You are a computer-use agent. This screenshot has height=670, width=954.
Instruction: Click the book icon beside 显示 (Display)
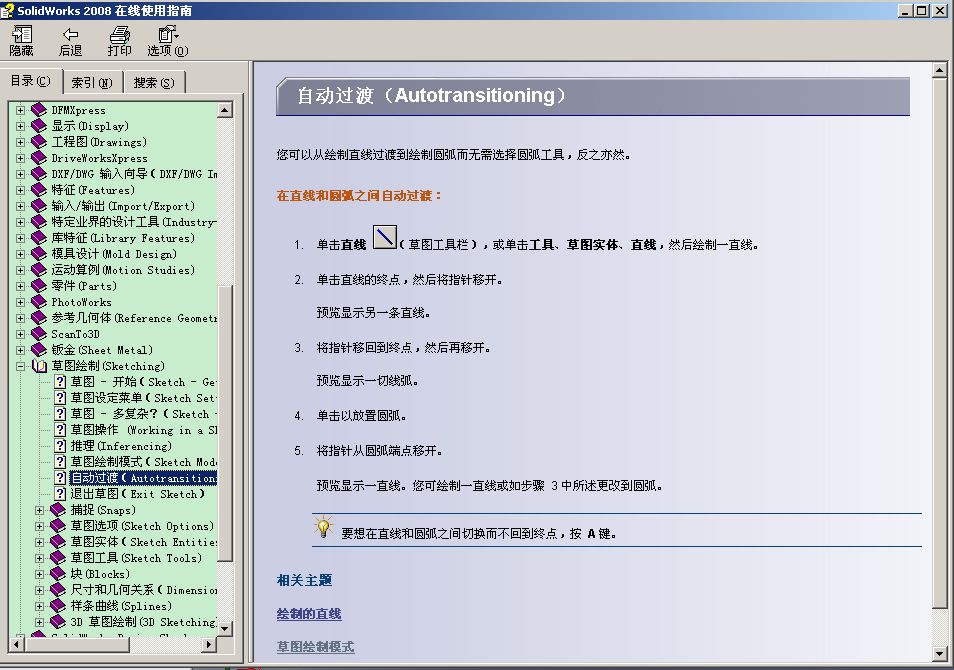pos(39,126)
